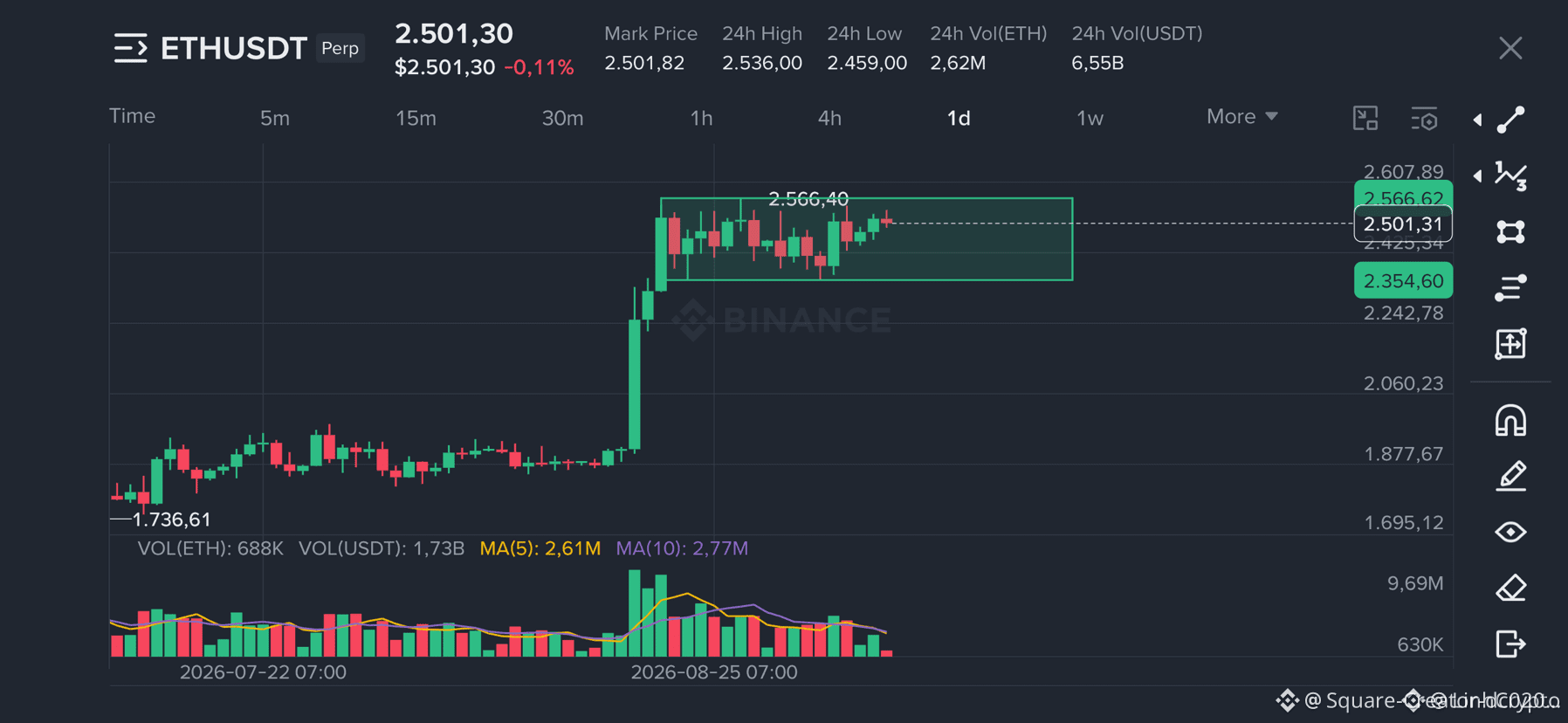
Task: Expand the More timeframes dropdown
Action: point(1241,117)
